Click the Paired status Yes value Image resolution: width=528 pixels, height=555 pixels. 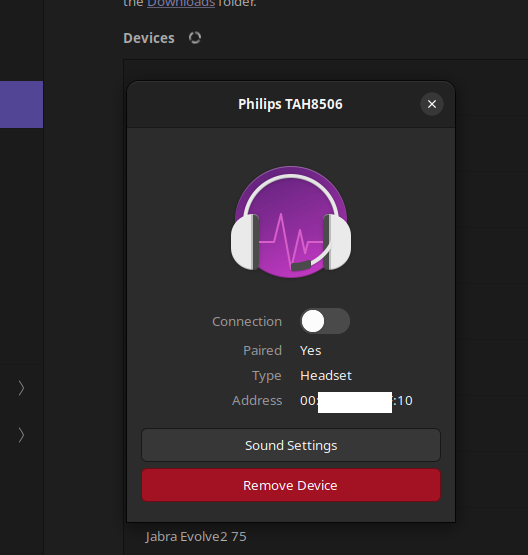pos(310,351)
